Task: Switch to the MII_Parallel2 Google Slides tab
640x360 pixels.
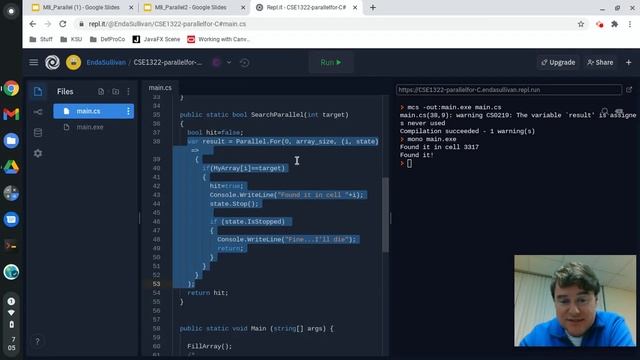Action: tap(190, 7)
